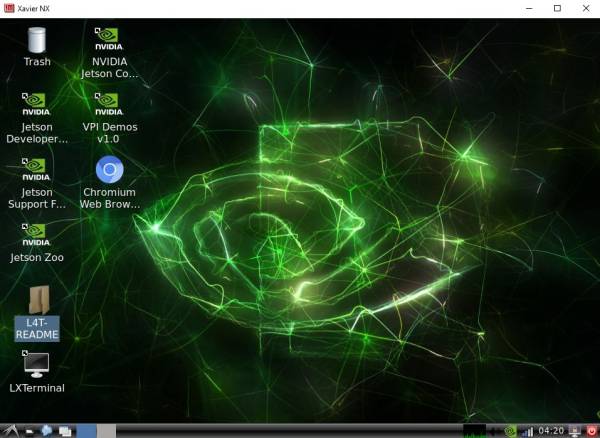Open network signal strength tray icon

[528, 431]
